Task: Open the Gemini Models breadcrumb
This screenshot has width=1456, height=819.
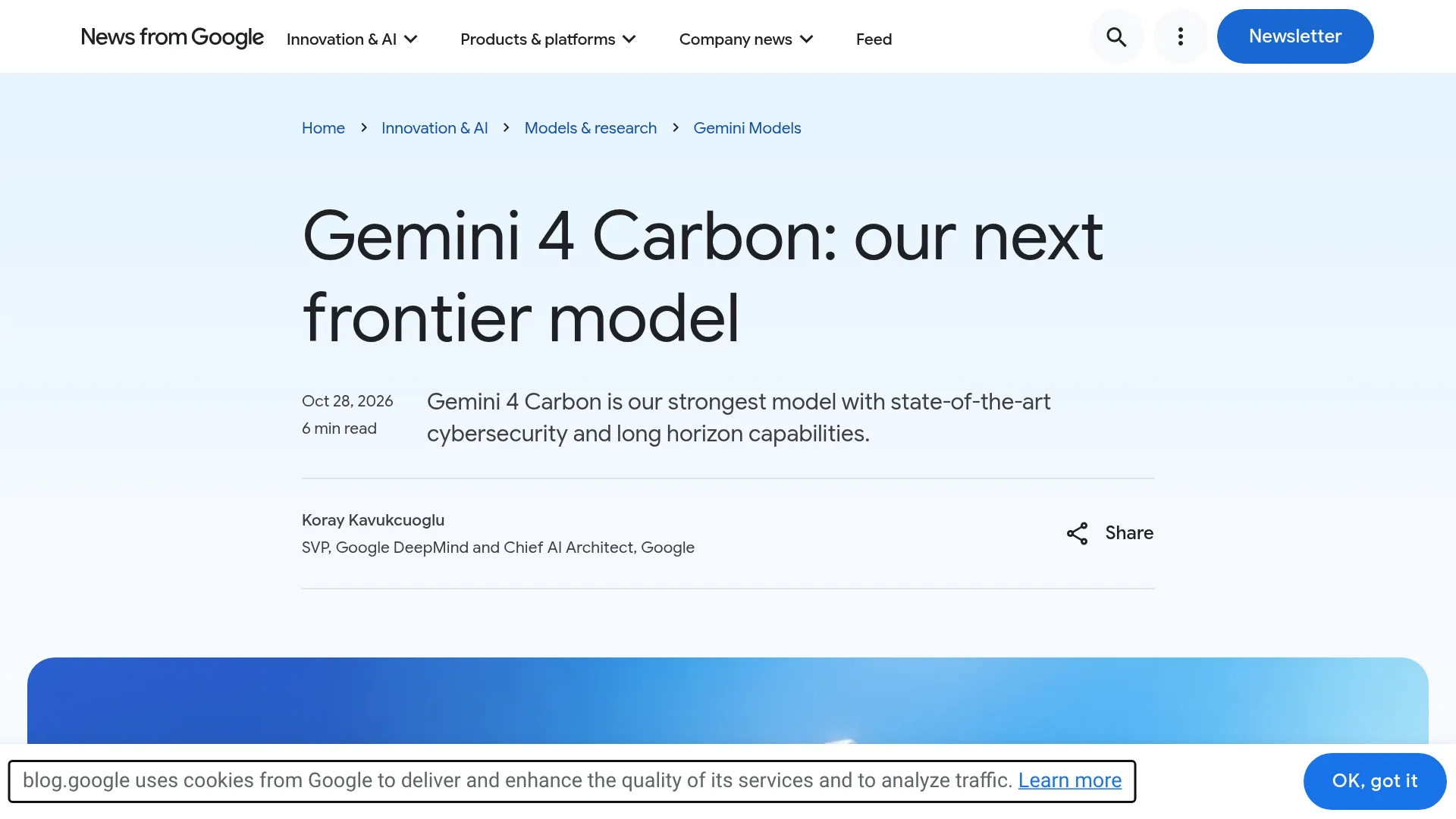Action: [x=747, y=128]
